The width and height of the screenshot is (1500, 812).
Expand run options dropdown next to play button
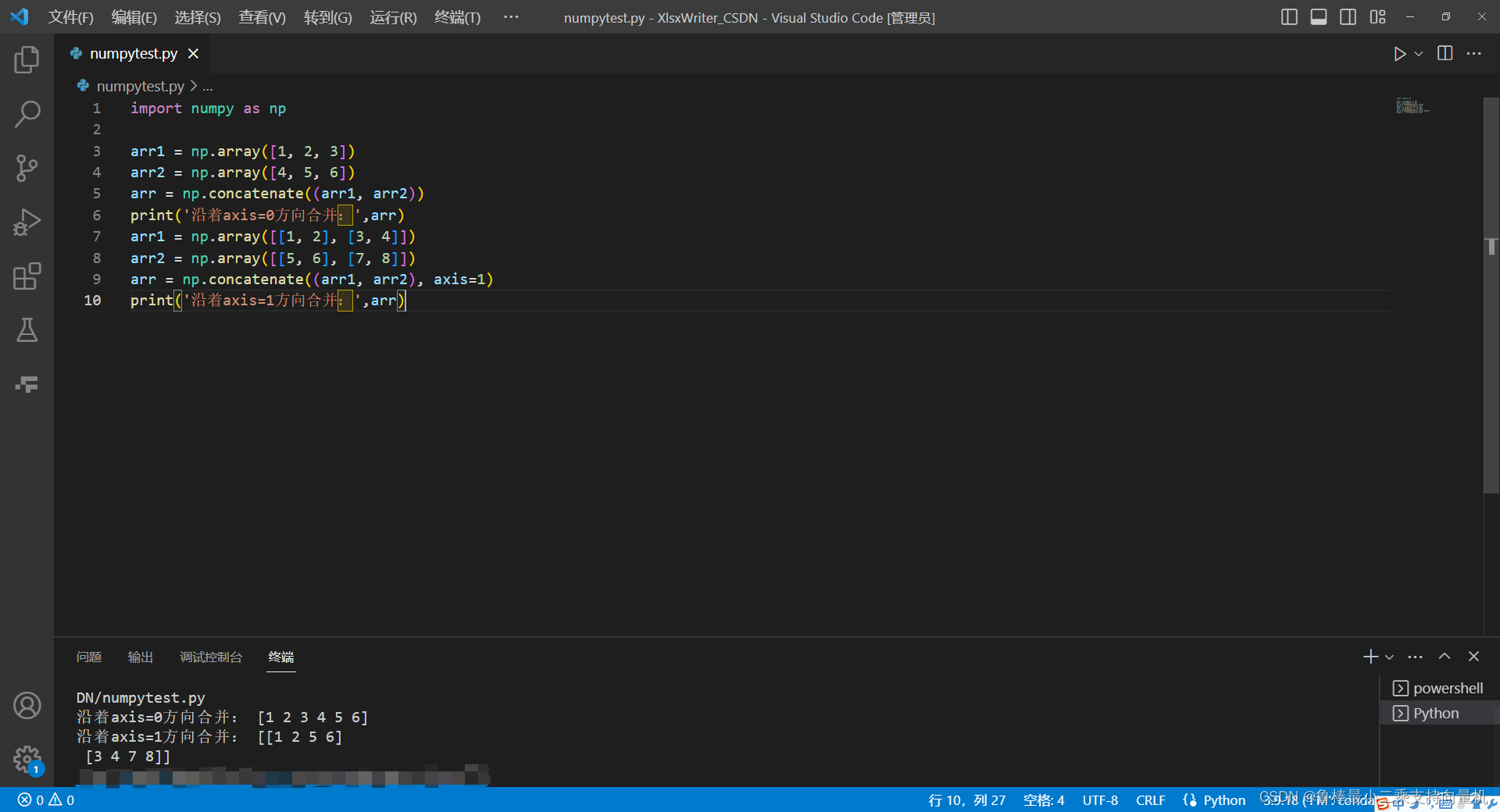(1419, 54)
